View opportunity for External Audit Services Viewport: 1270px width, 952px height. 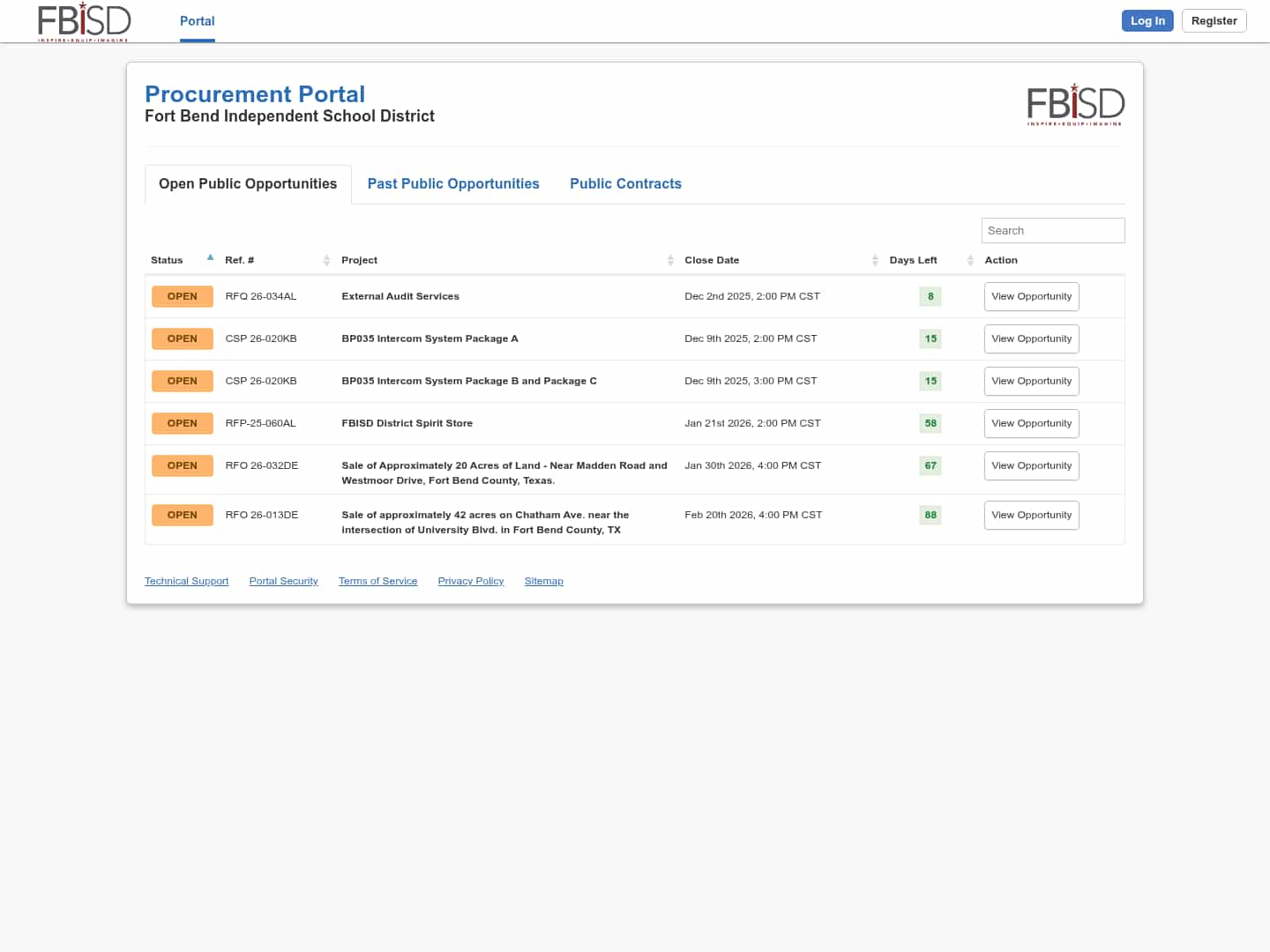coord(1031,297)
